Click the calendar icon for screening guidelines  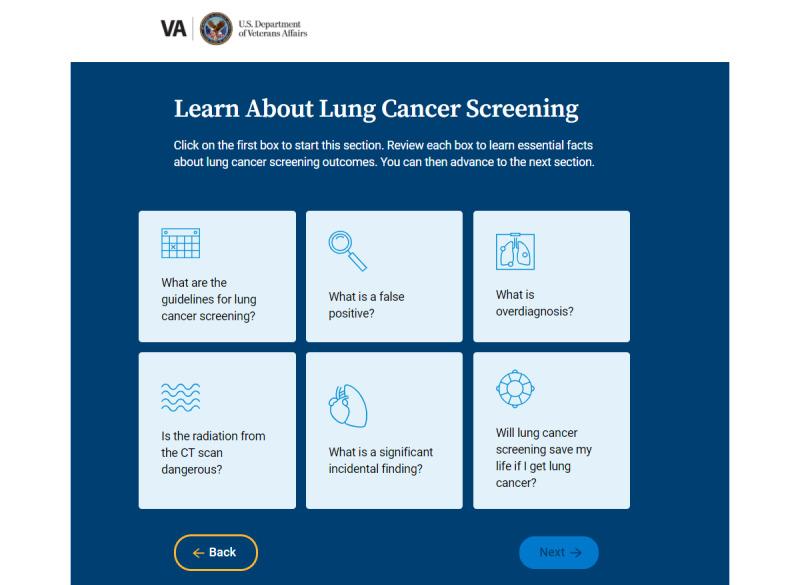[x=181, y=243]
